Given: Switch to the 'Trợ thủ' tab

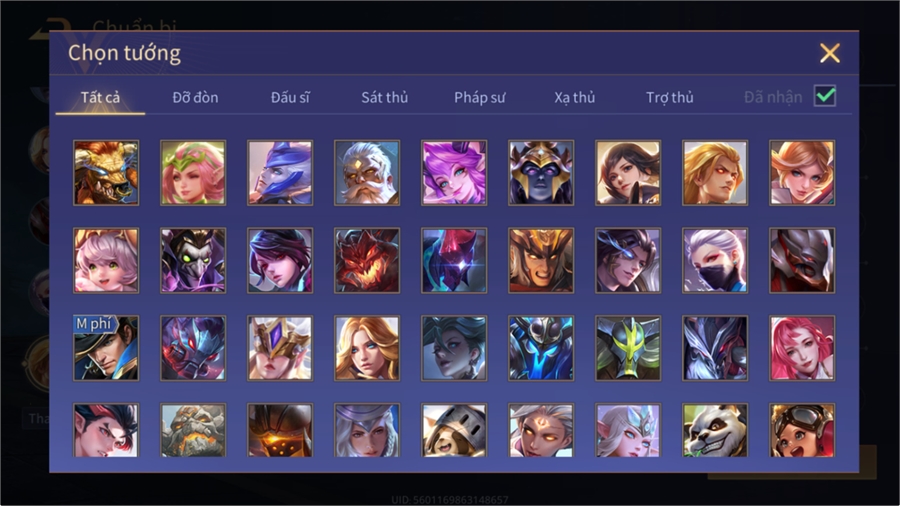Looking at the screenshot, I should point(670,98).
